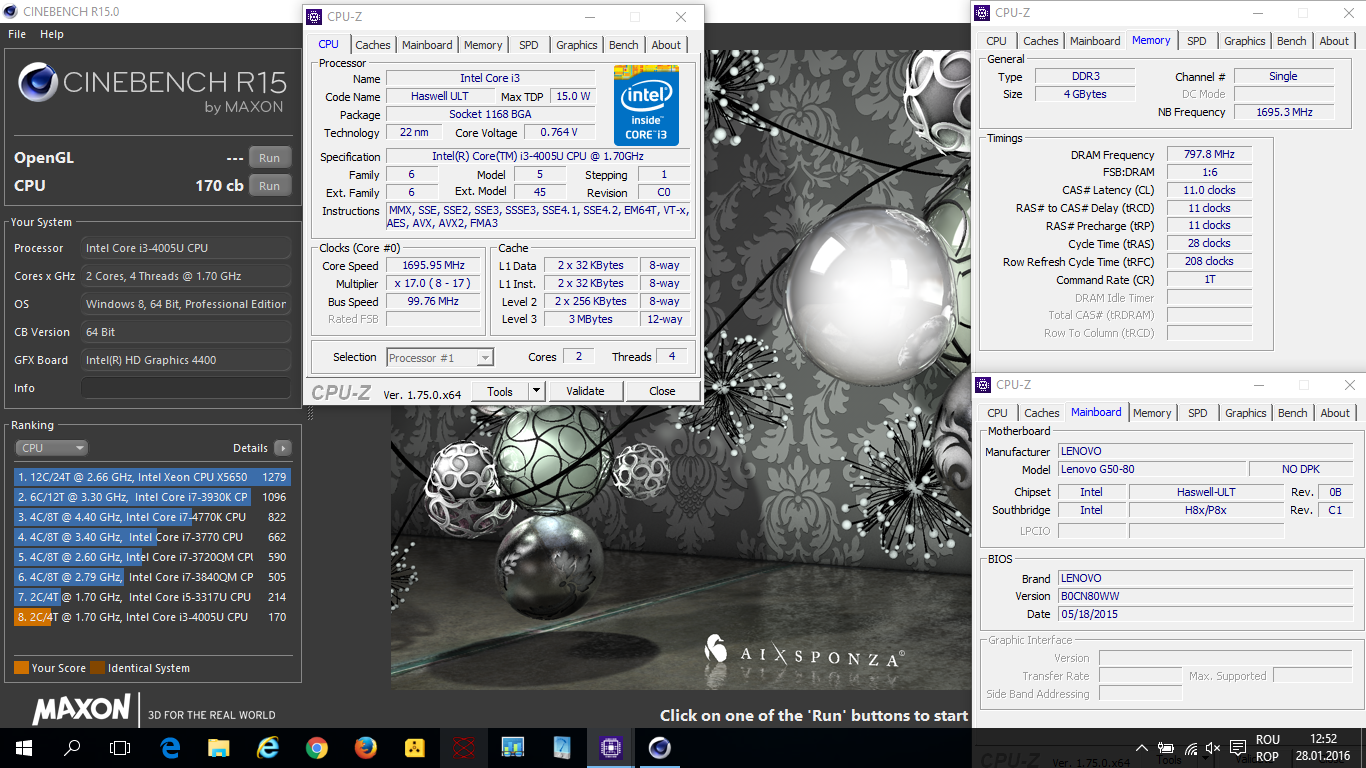The width and height of the screenshot is (1366, 768).
Task: Select the Core i3-4005U ranking row
Action: [152, 617]
